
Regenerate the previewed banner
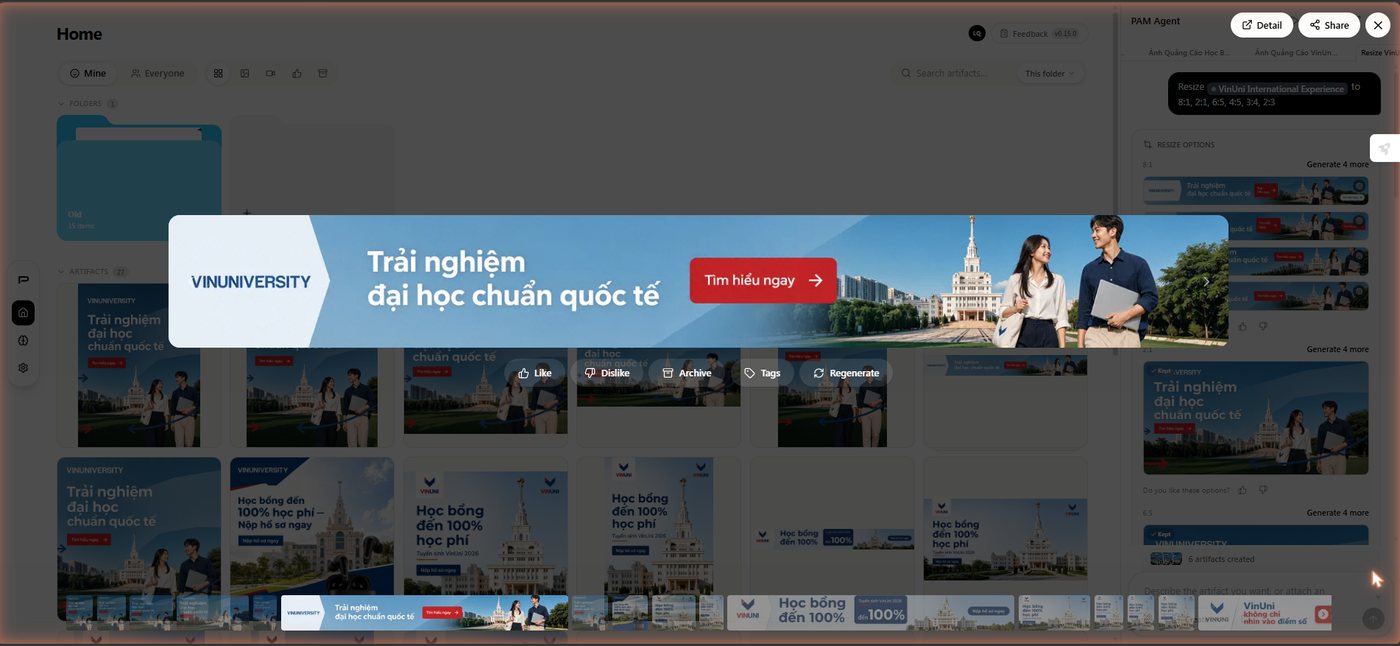click(846, 373)
